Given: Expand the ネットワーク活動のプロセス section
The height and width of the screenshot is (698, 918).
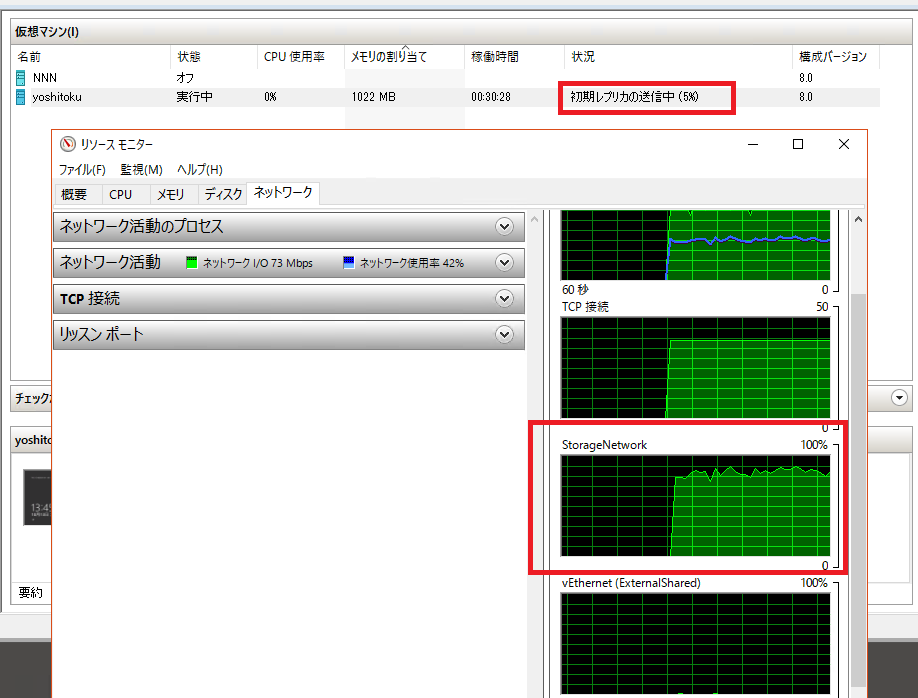Looking at the screenshot, I should (x=504, y=227).
